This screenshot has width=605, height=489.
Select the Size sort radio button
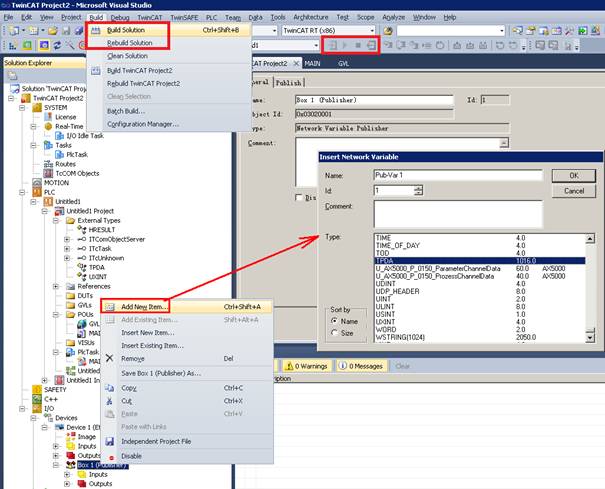pyautogui.click(x=335, y=332)
